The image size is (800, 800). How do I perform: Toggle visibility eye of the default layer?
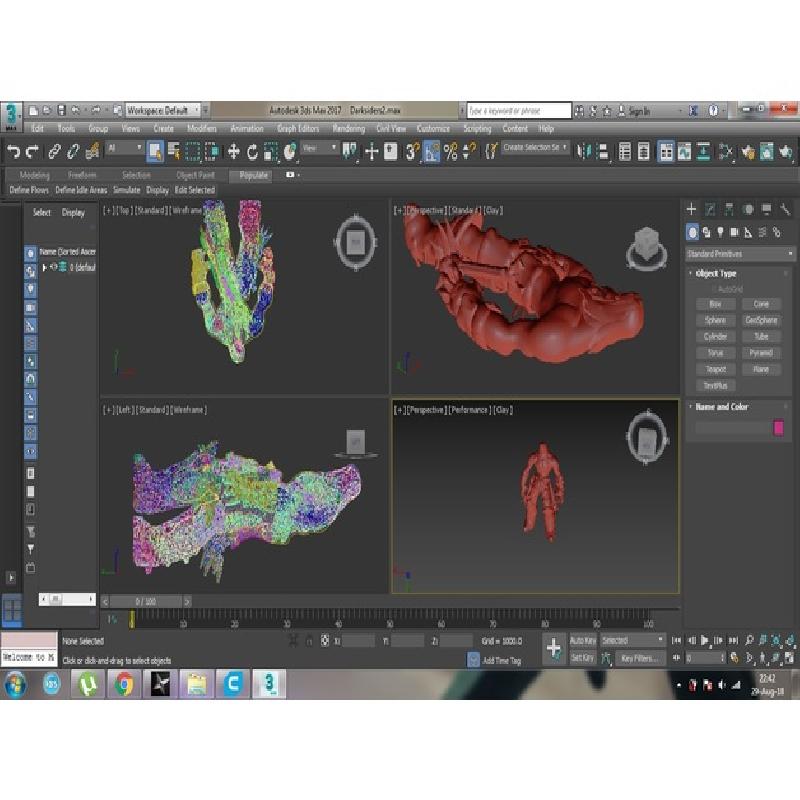tap(54, 267)
